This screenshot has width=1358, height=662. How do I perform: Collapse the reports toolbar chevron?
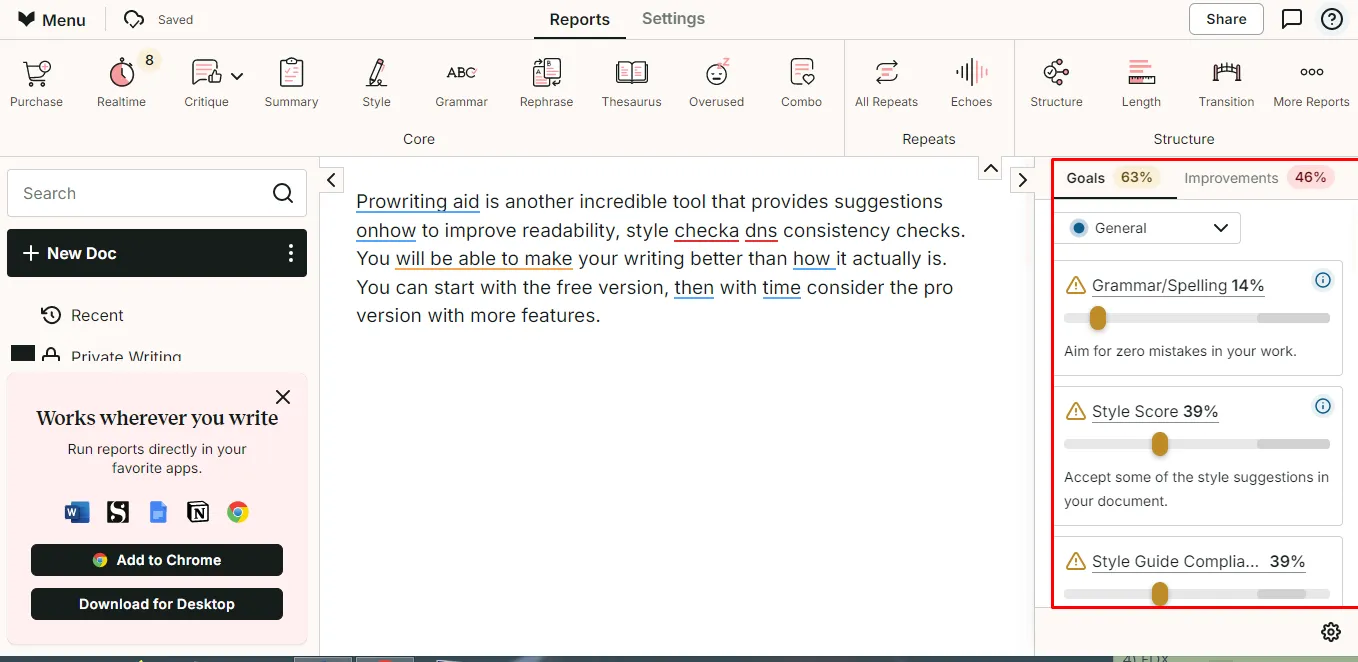(x=990, y=168)
